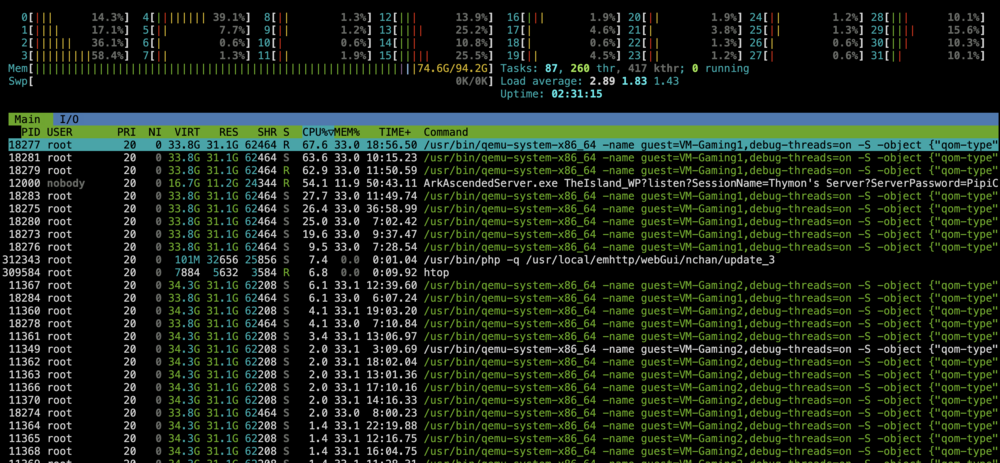Viewport: 1000px width, 463px height.
Task: Sort by the MEM% column header
Action: 347,132
